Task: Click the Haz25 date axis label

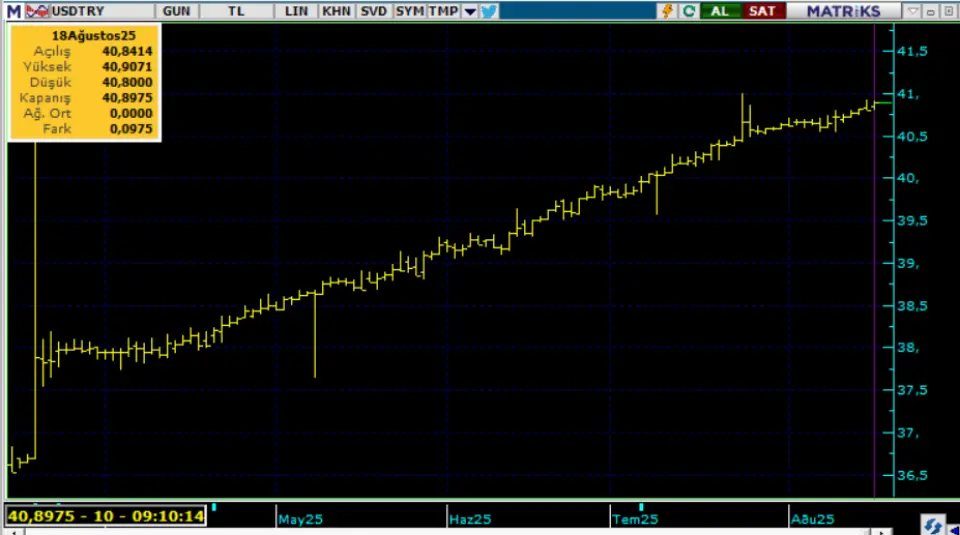Action: coord(470,519)
